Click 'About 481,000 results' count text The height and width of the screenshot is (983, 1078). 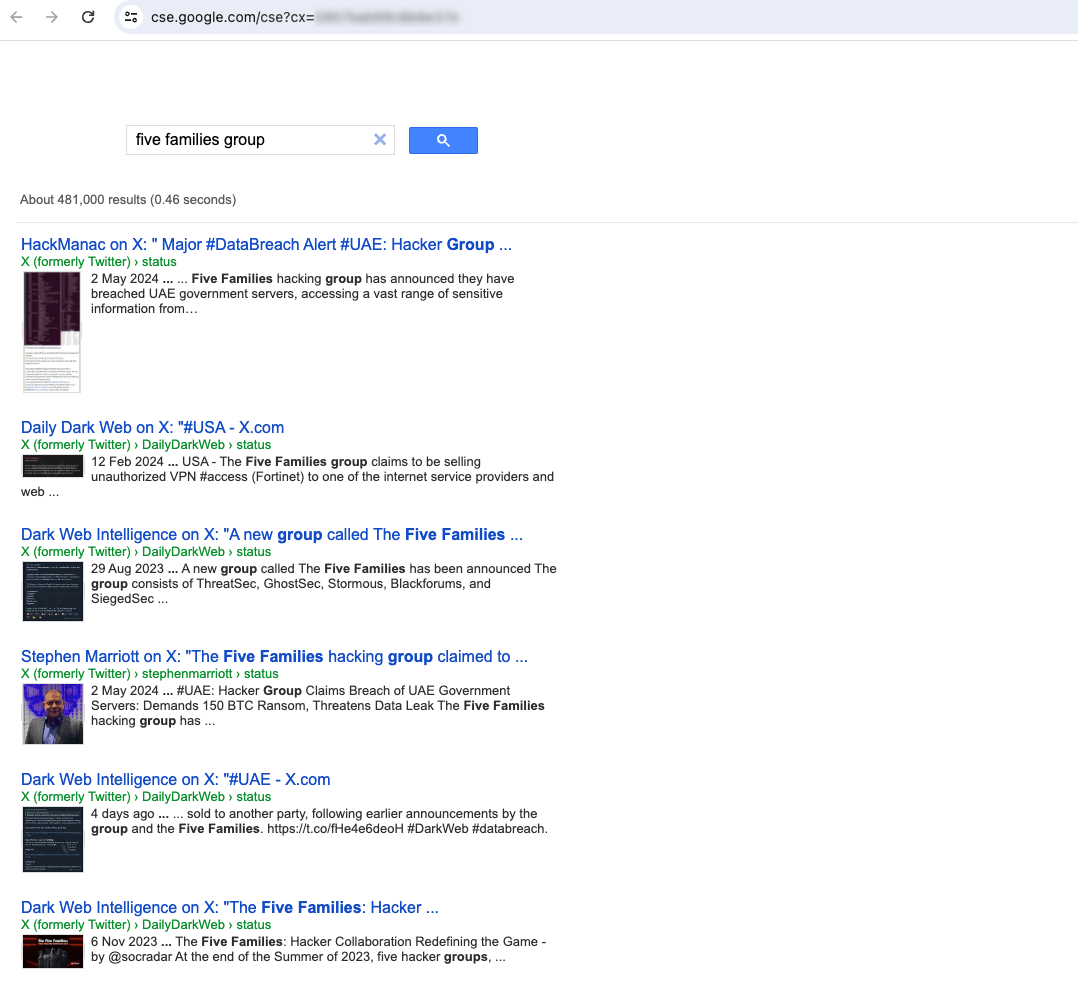pyautogui.click(x=128, y=199)
